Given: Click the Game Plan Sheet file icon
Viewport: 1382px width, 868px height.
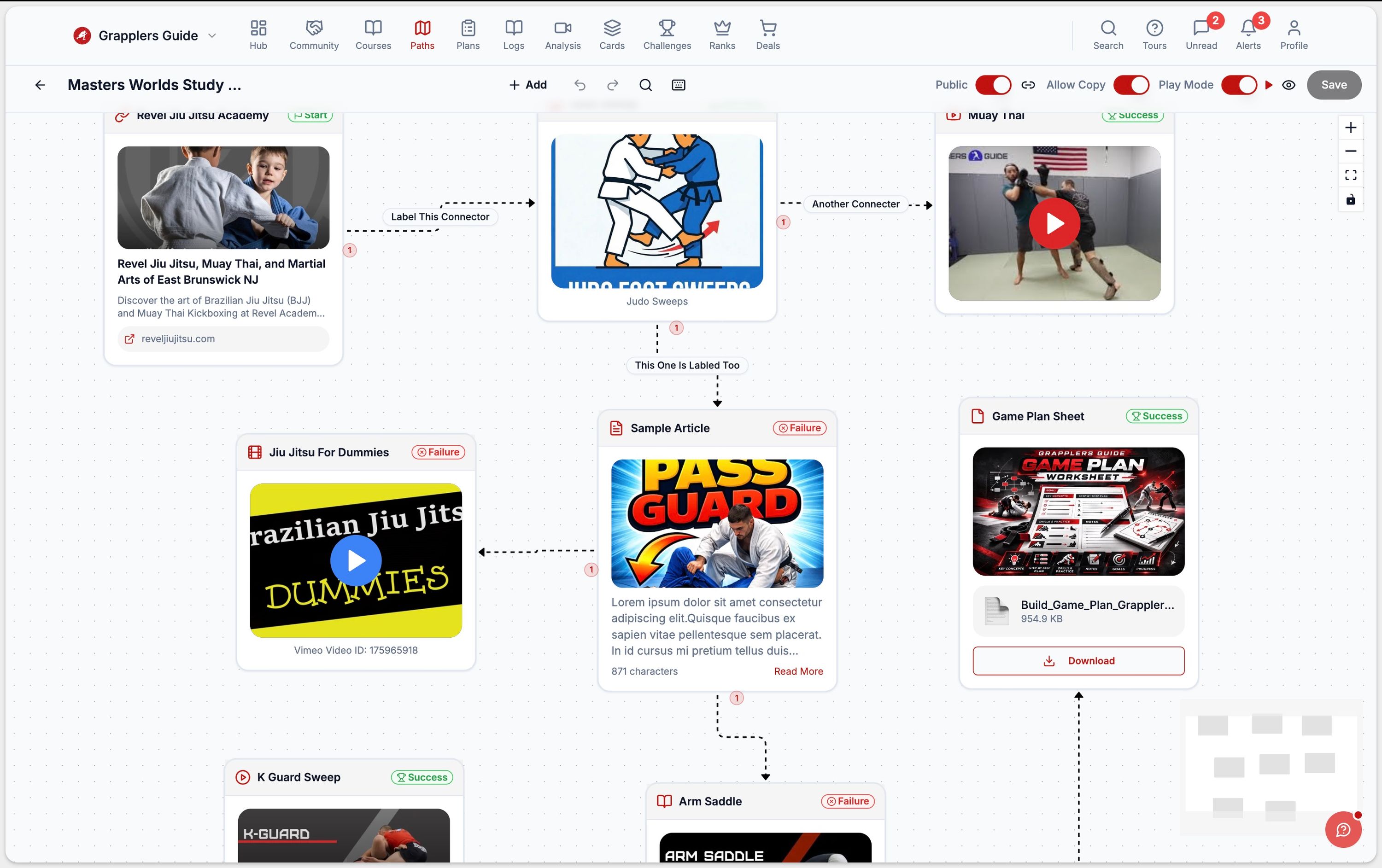Looking at the screenshot, I should [978, 416].
